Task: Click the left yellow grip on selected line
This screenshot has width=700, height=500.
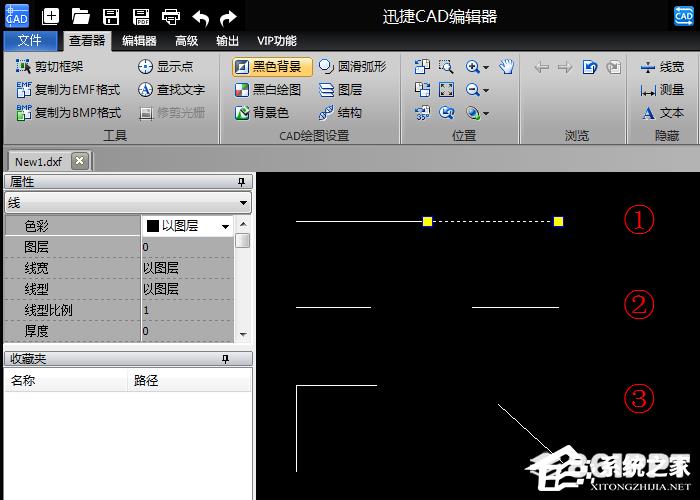Action: [427, 221]
